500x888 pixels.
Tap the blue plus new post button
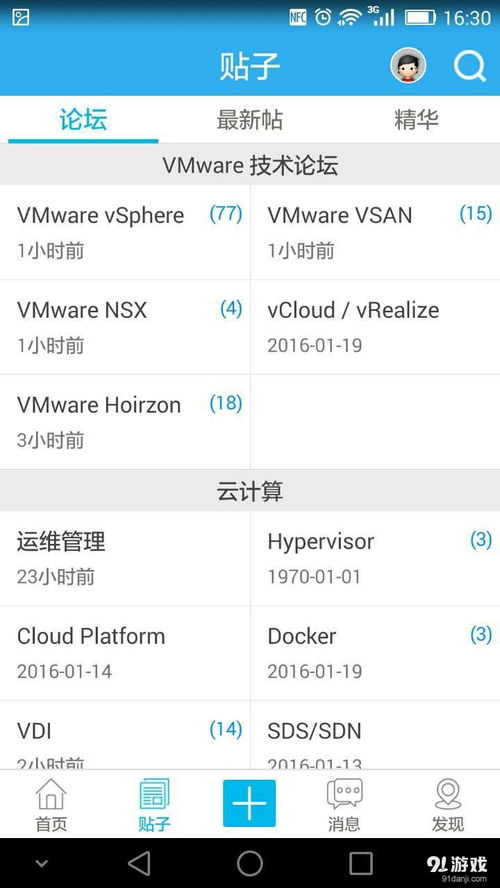[249, 803]
